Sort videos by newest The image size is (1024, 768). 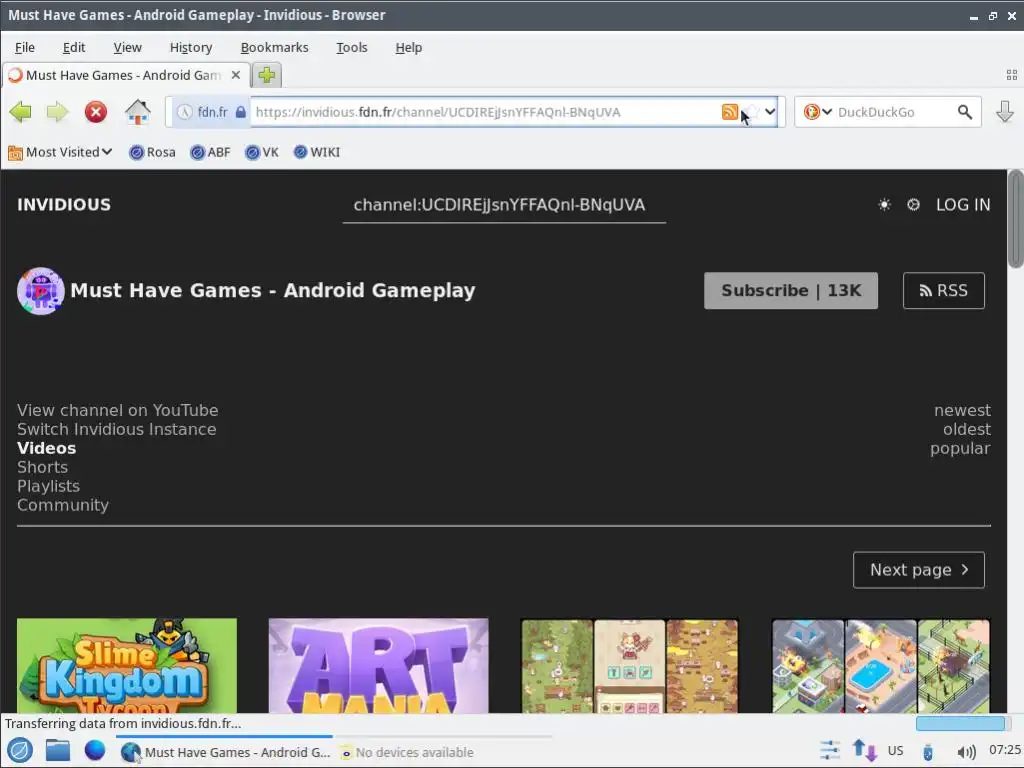962,410
